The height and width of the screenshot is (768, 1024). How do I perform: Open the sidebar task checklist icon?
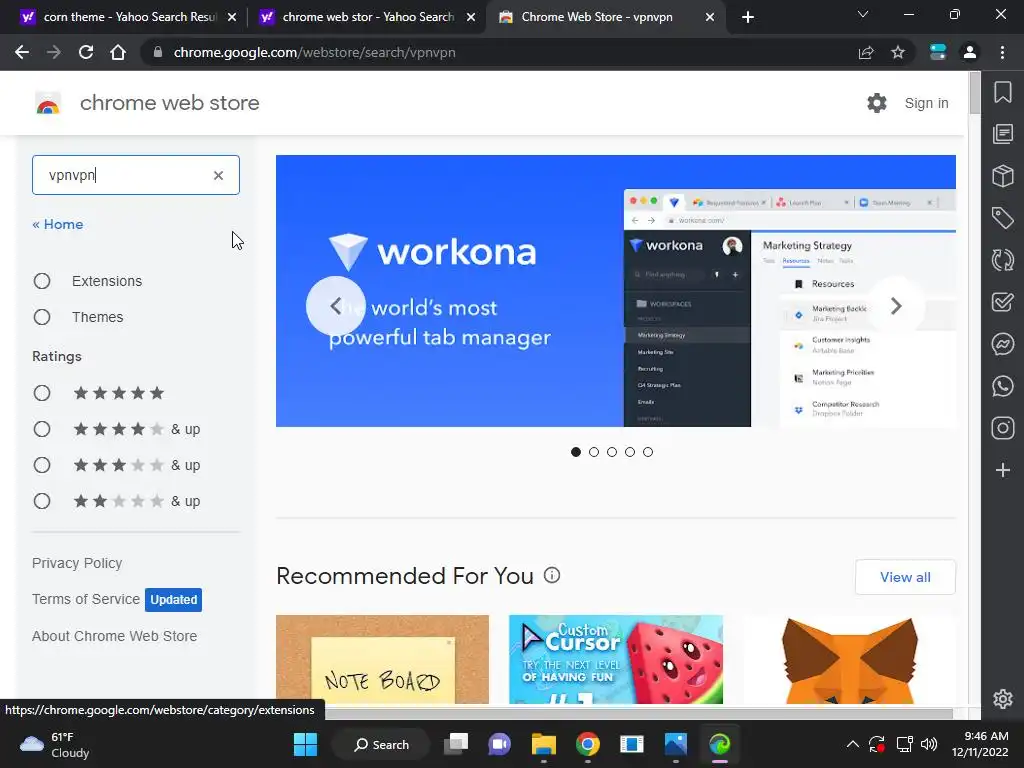pyautogui.click(x=1002, y=302)
